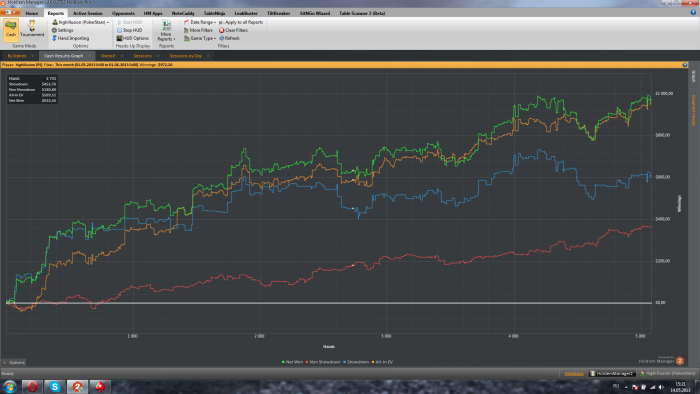The image size is (700, 394).
Task: Click HoldemManager2 database button in status bar
Action: coord(612,373)
